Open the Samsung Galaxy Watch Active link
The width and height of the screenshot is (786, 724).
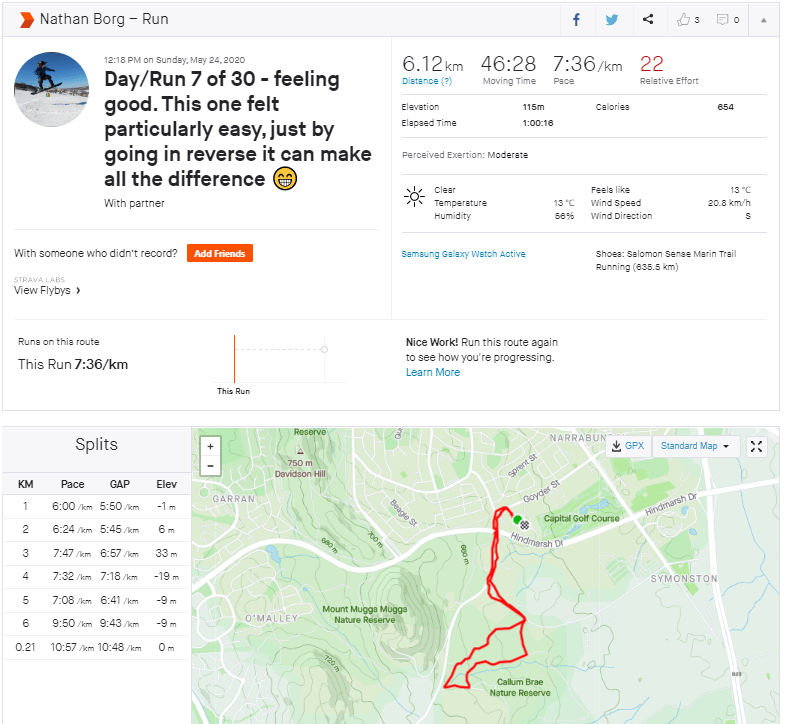pos(463,254)
